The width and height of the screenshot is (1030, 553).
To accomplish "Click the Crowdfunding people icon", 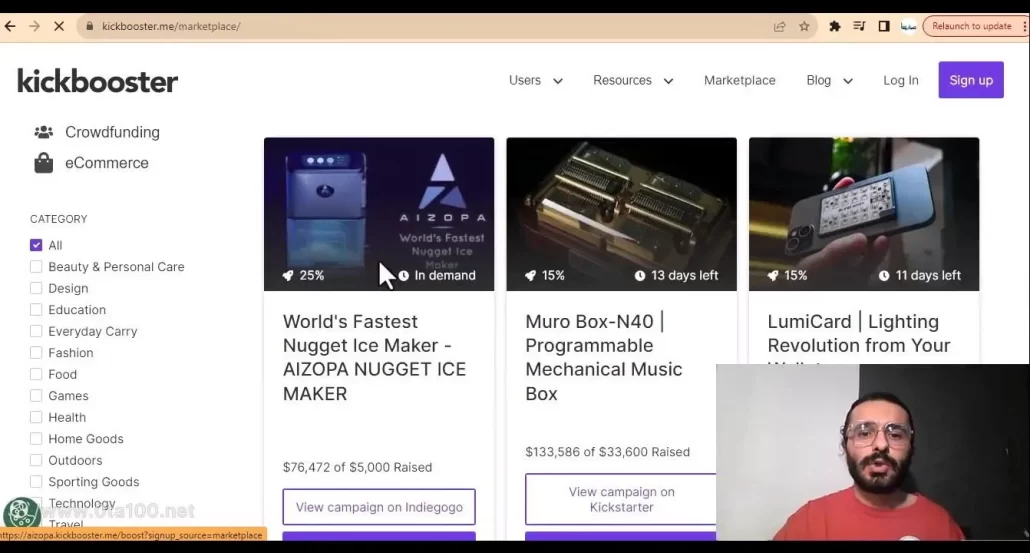I will (43, 132).
